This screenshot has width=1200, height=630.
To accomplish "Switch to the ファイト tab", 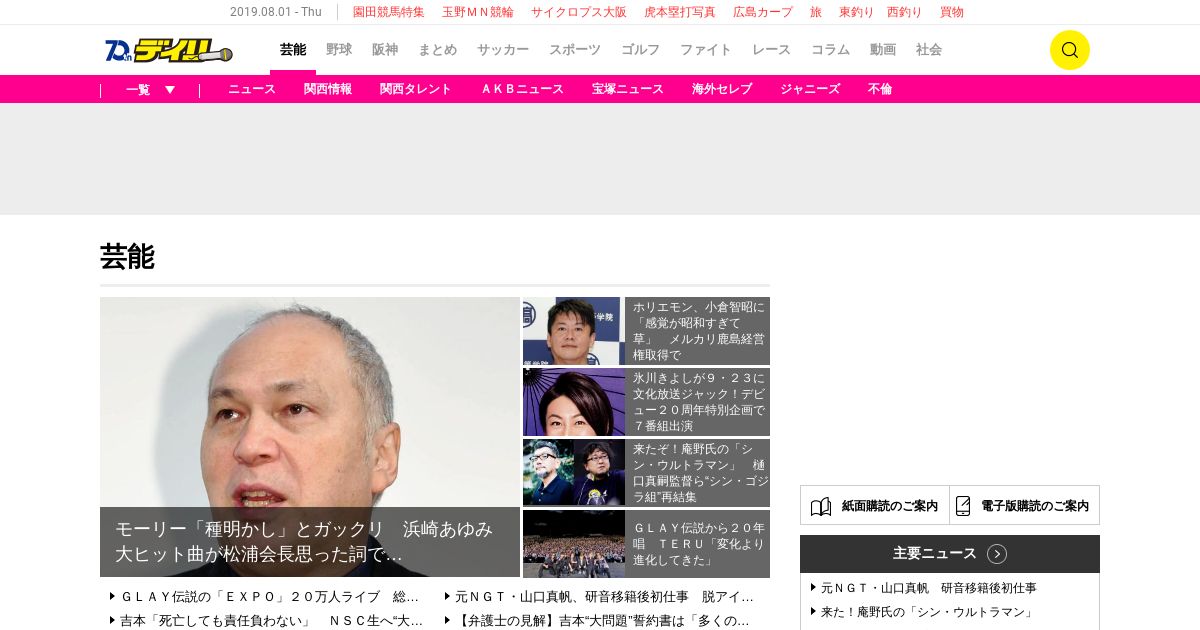I will pos(706,50).
